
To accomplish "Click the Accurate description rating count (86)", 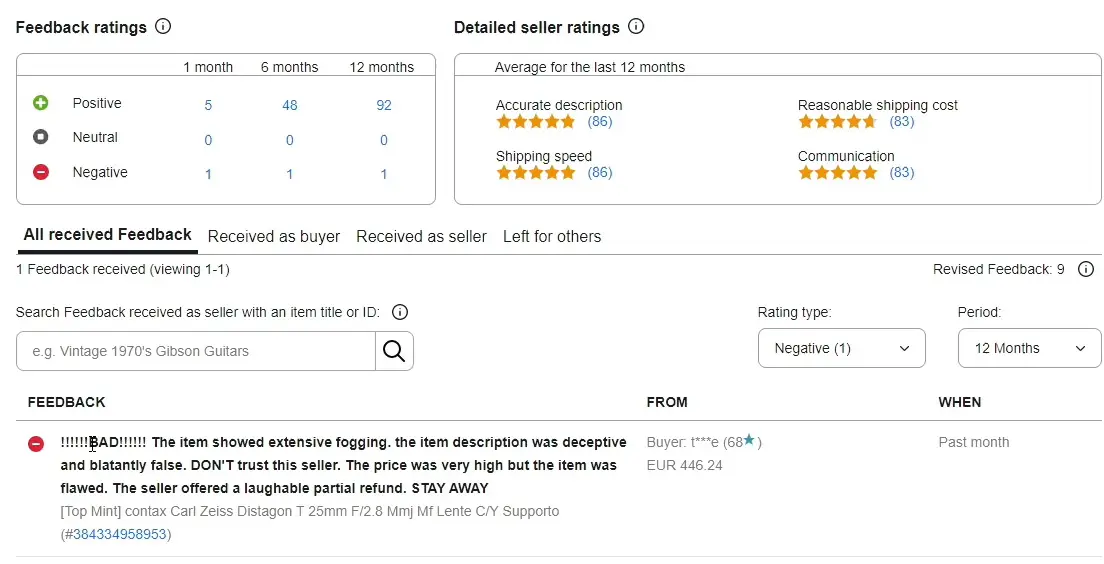I will coord(600,122).
